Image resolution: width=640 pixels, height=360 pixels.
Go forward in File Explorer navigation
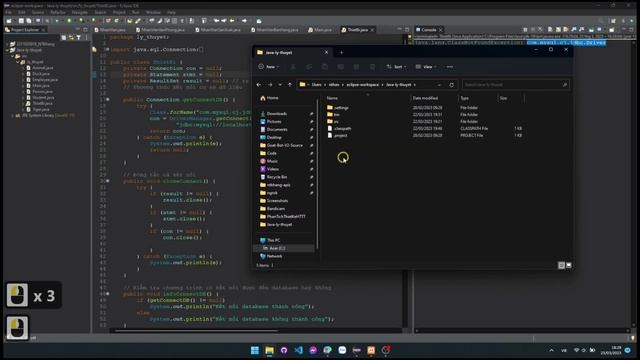point(270,84)
